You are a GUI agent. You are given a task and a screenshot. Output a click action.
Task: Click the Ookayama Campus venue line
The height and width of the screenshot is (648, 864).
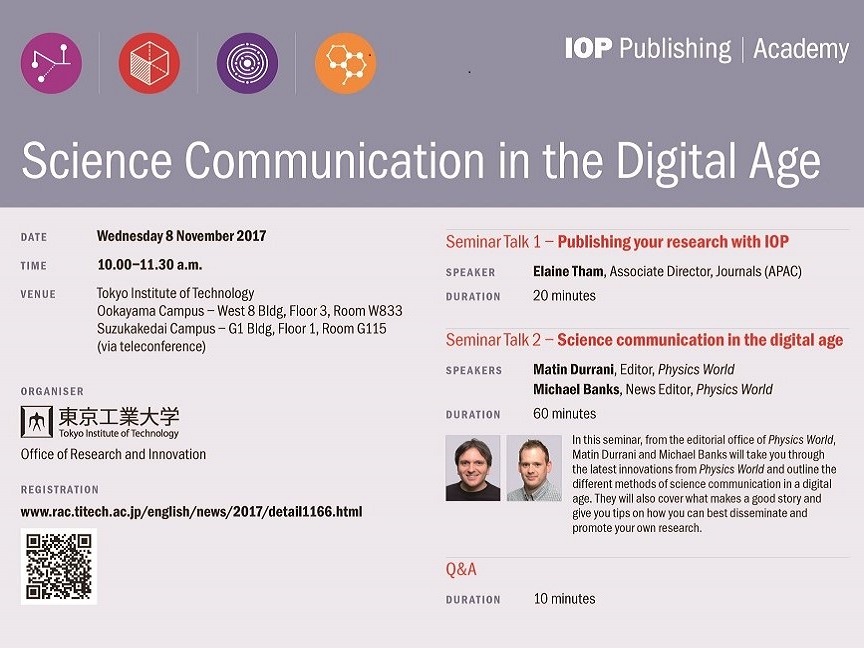coord(250,311)
